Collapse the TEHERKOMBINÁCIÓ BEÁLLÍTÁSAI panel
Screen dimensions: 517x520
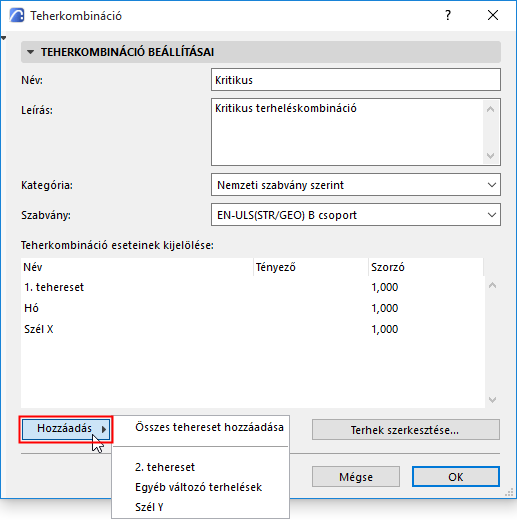point(31,52)
